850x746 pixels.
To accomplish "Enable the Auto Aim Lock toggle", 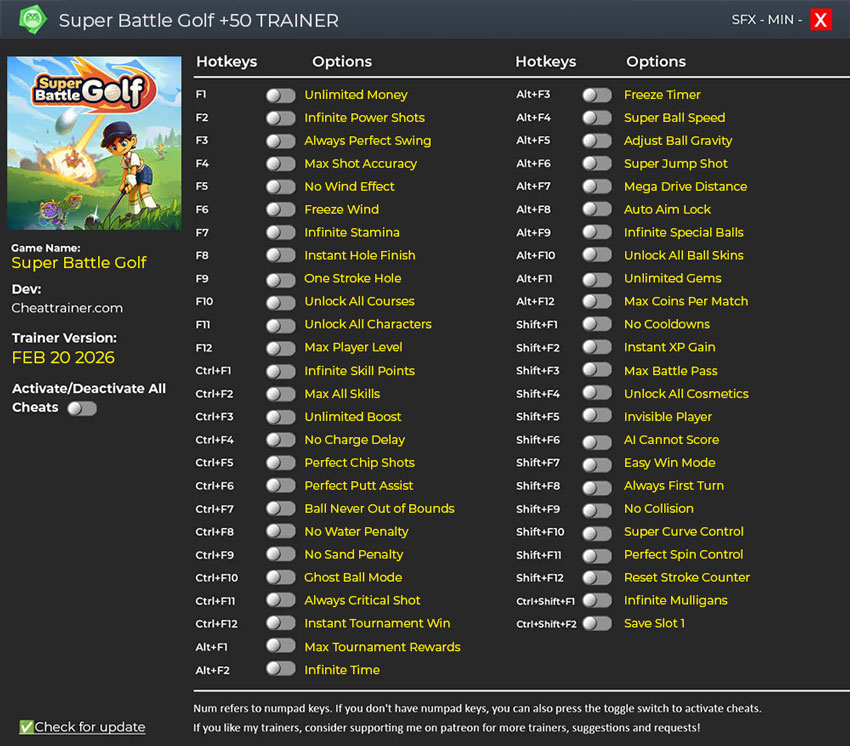I will point(596,210).
